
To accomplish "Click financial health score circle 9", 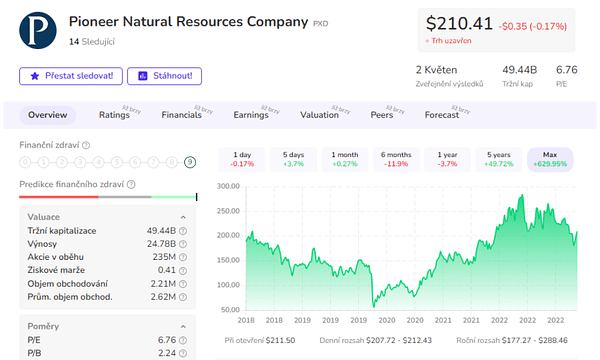I will point(190,163).
